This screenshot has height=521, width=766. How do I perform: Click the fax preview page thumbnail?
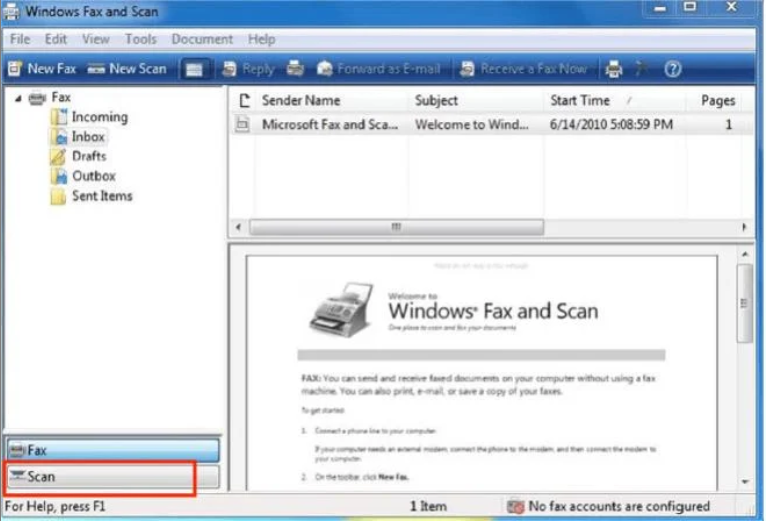point(482,372)
